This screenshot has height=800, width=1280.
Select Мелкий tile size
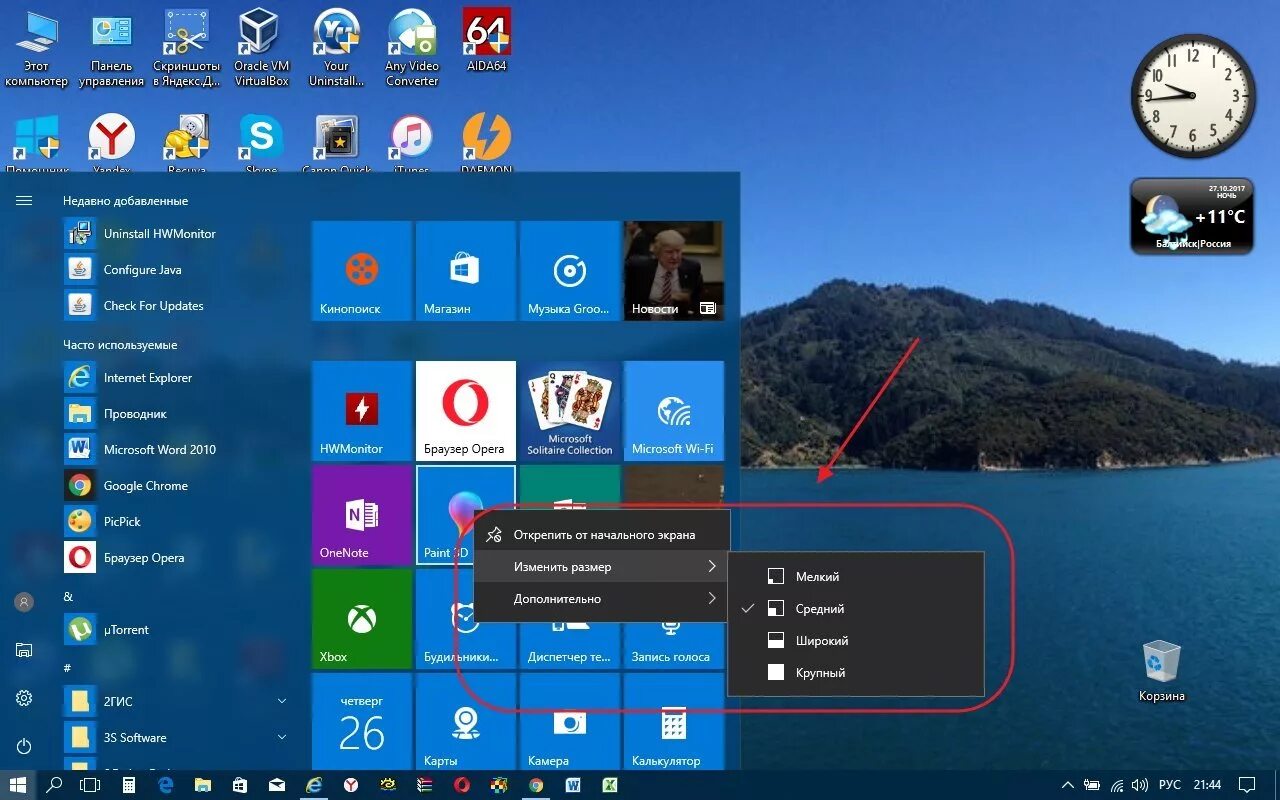pos(856,577)
